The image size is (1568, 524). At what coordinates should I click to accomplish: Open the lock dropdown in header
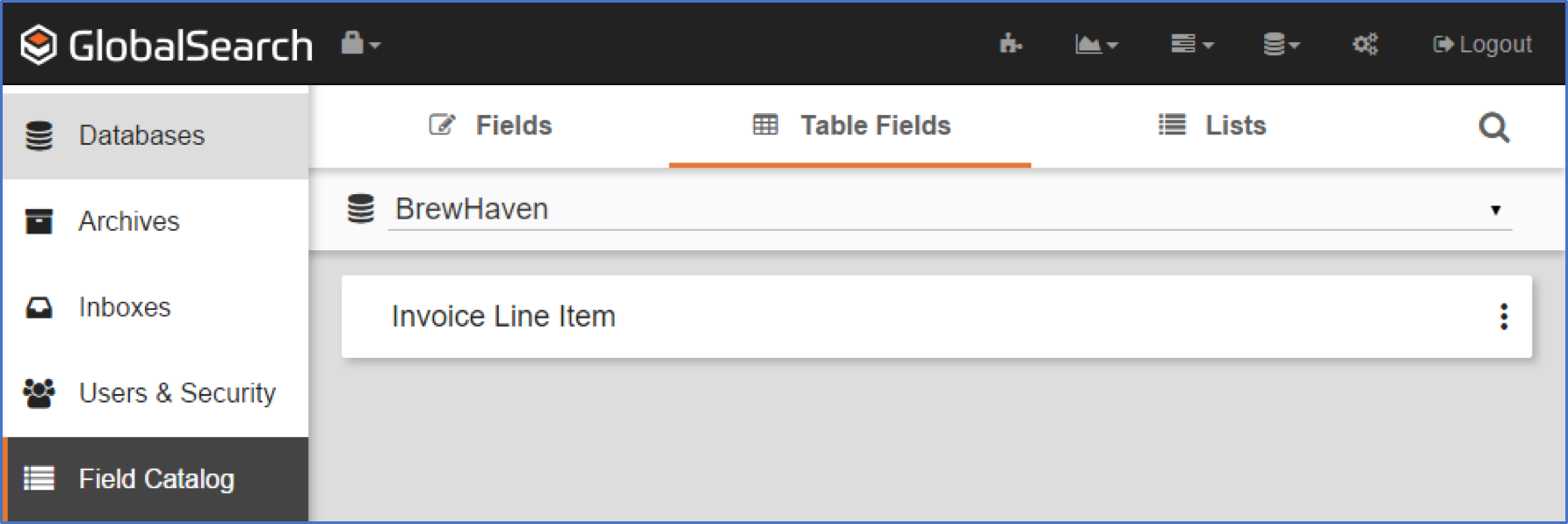[x=359, y=43]
